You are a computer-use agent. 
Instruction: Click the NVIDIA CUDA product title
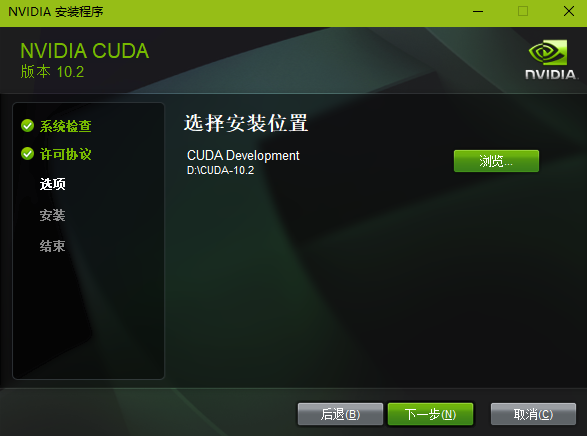[x=85, y=51]
